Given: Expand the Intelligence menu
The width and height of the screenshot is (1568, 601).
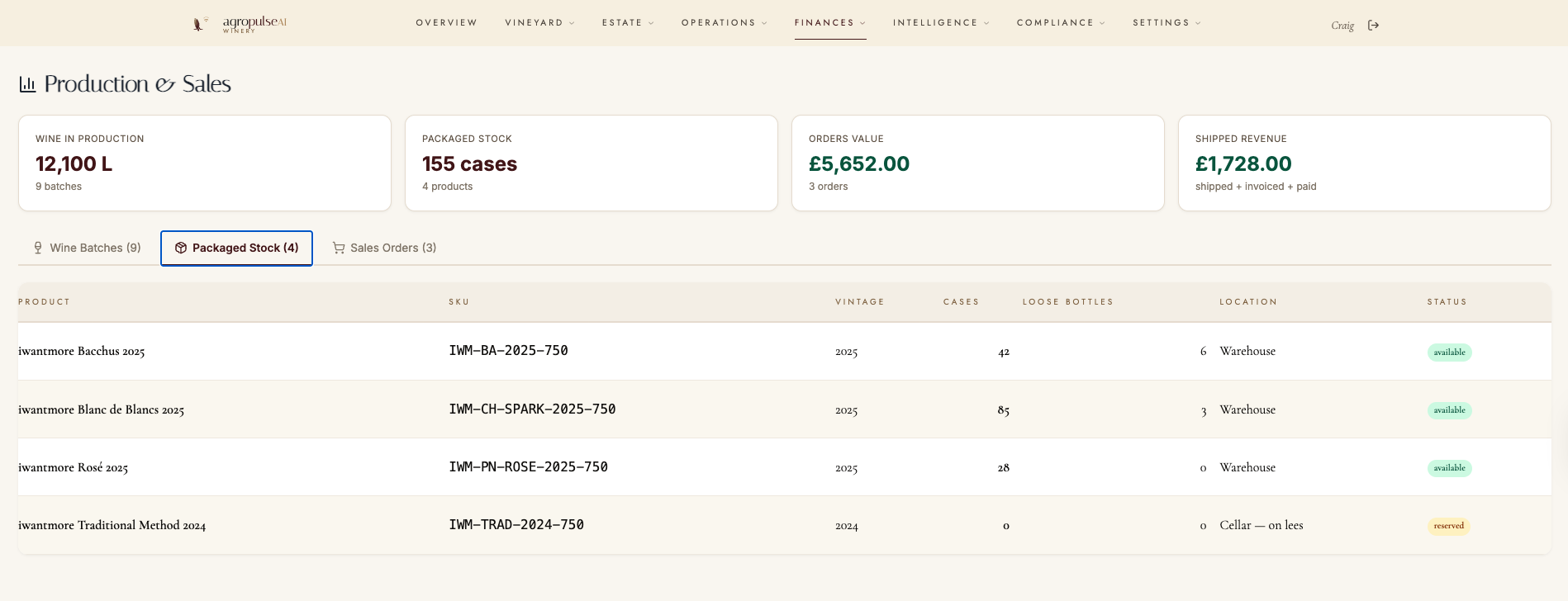Looking at the screenshot, I should click(941, 23).
